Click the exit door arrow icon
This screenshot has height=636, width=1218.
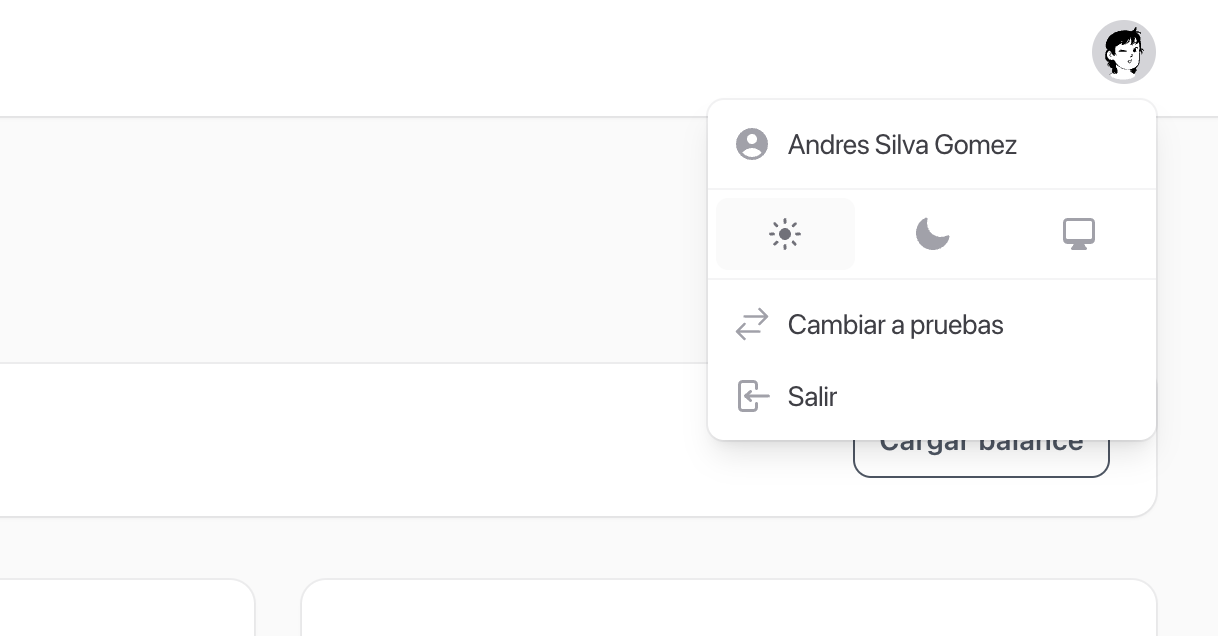(752, 396)
